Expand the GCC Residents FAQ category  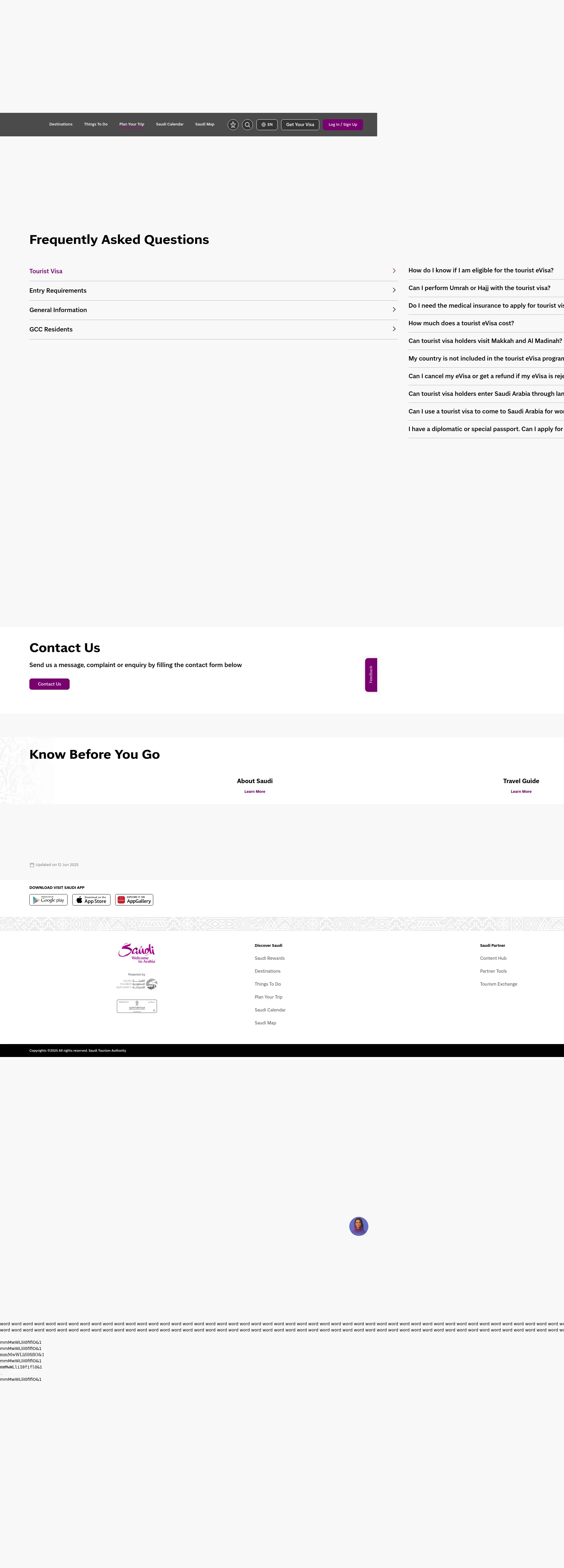click(x=51, y=329)
